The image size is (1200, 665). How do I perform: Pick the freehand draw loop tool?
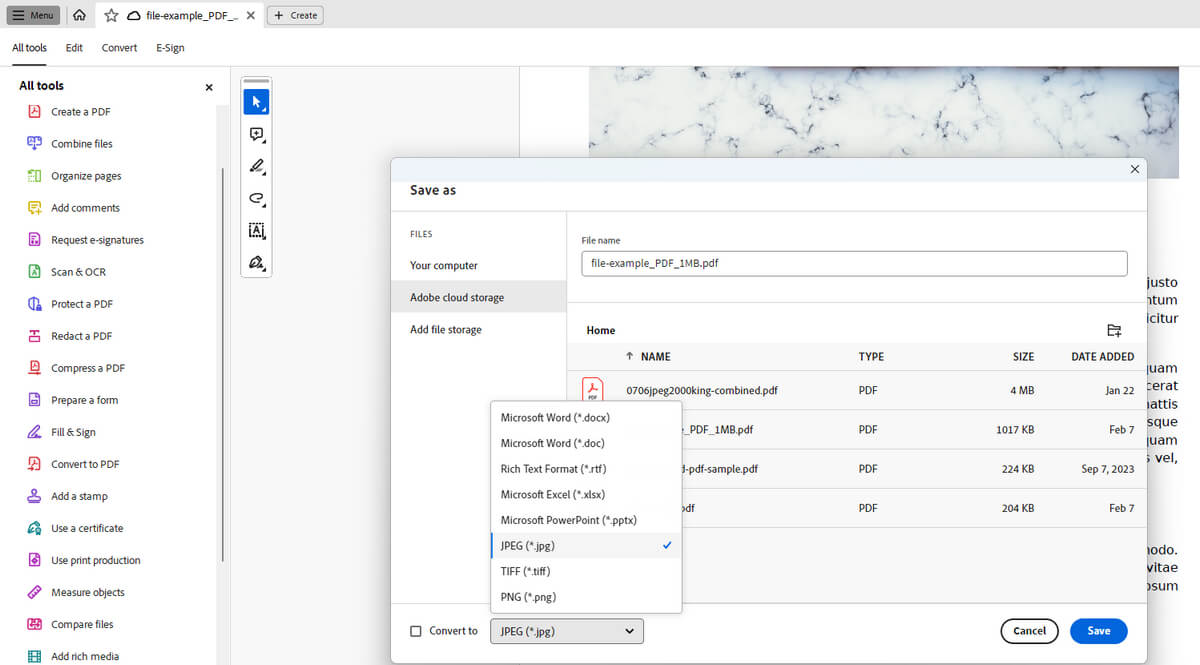tap(256, 199)
